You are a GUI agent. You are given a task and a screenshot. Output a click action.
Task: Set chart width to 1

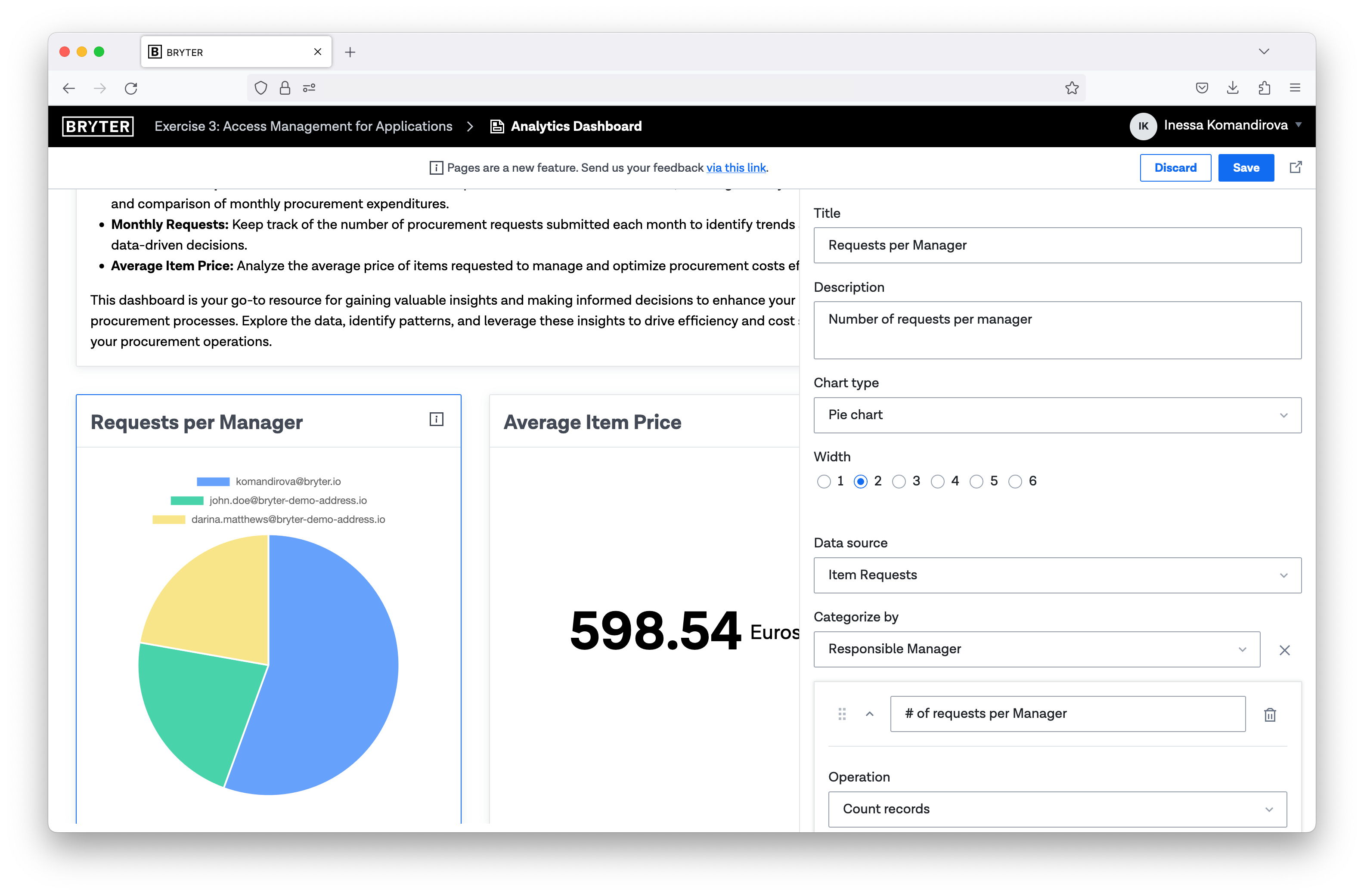coord(824,481)
